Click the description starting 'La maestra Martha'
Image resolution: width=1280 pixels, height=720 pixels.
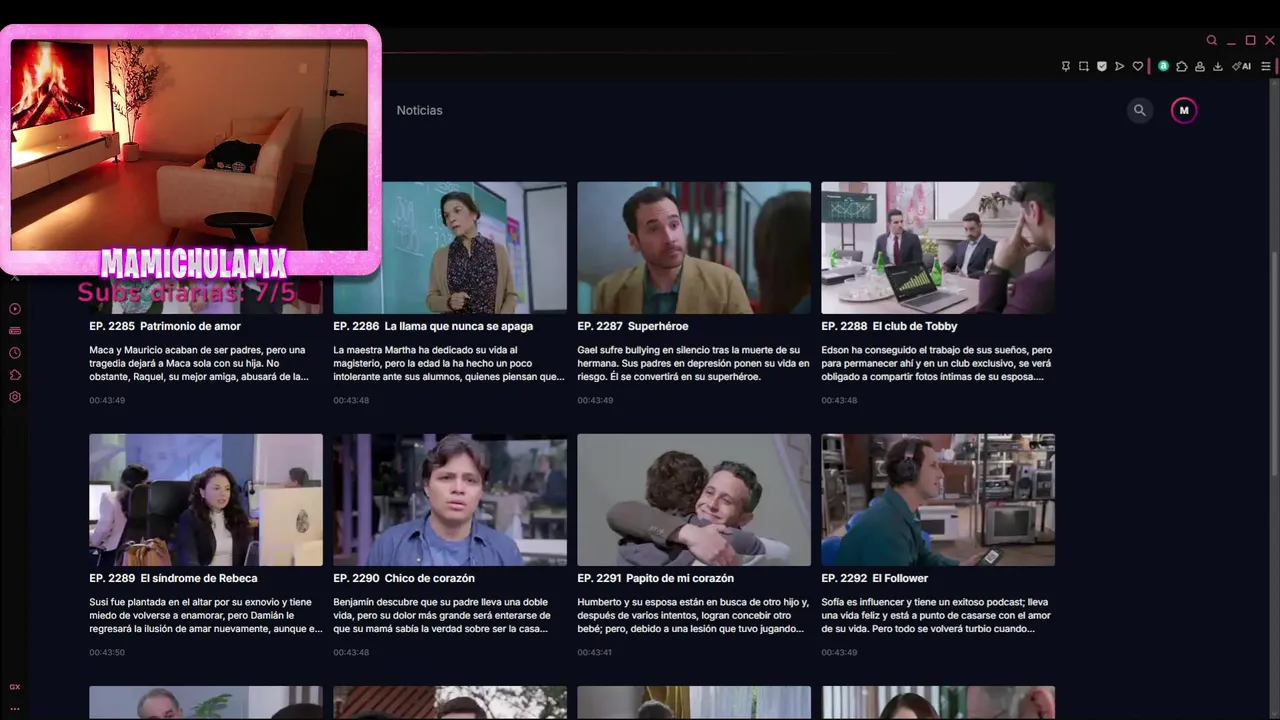tap(449, 363)
